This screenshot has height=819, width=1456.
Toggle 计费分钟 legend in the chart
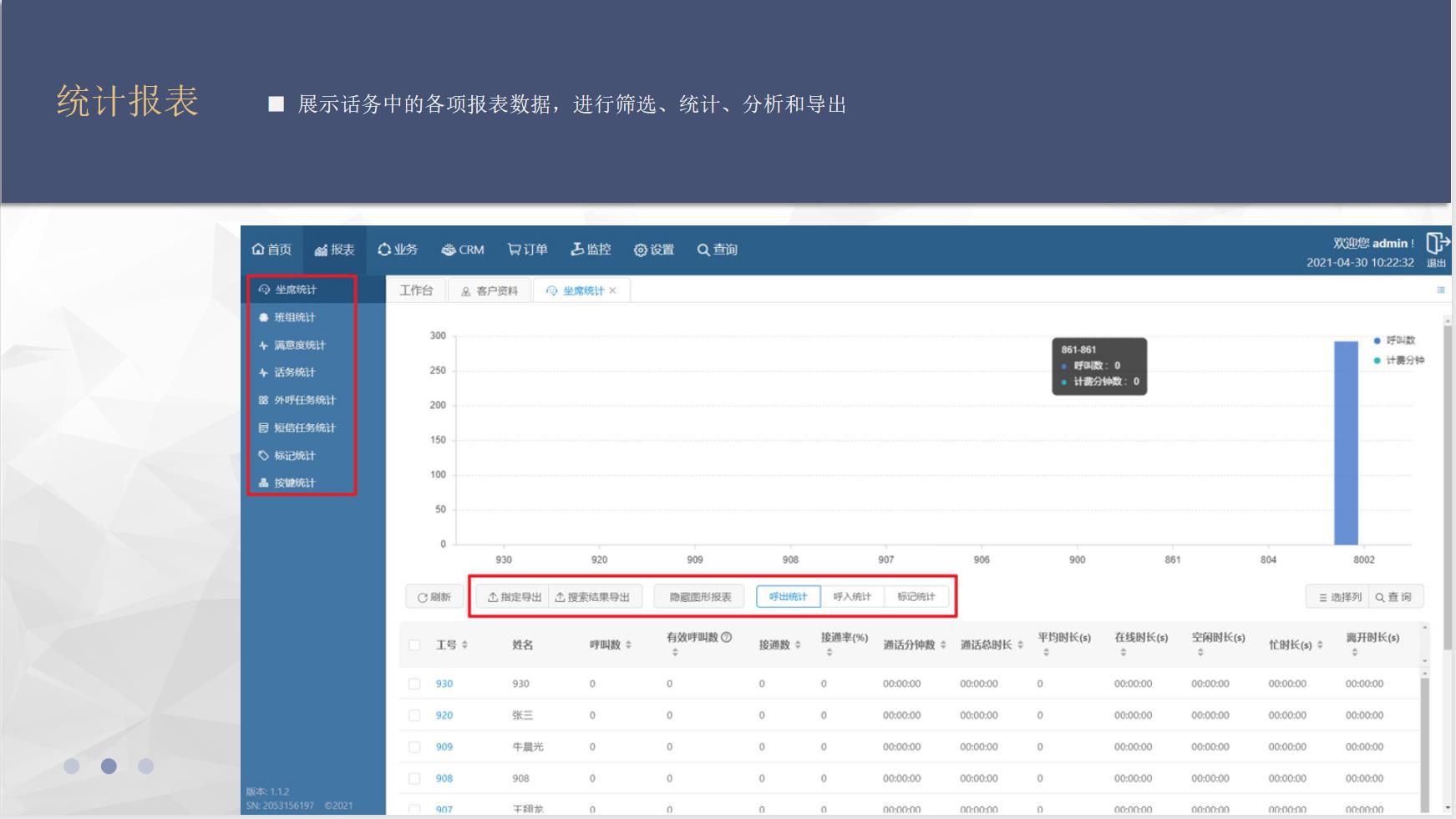[1399, 361]
